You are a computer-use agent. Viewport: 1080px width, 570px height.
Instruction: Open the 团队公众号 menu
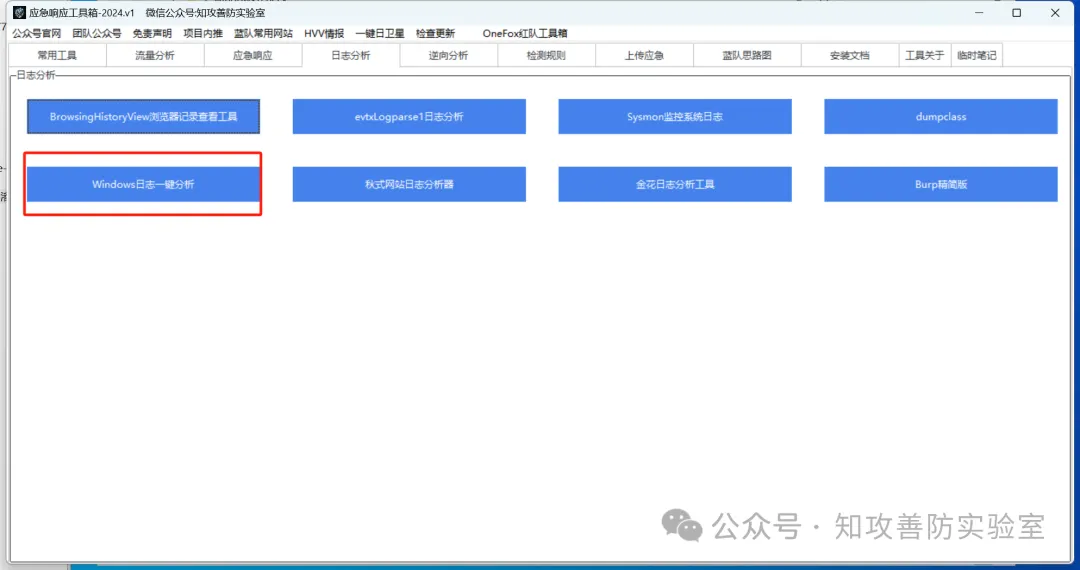(x=96, y=33)
